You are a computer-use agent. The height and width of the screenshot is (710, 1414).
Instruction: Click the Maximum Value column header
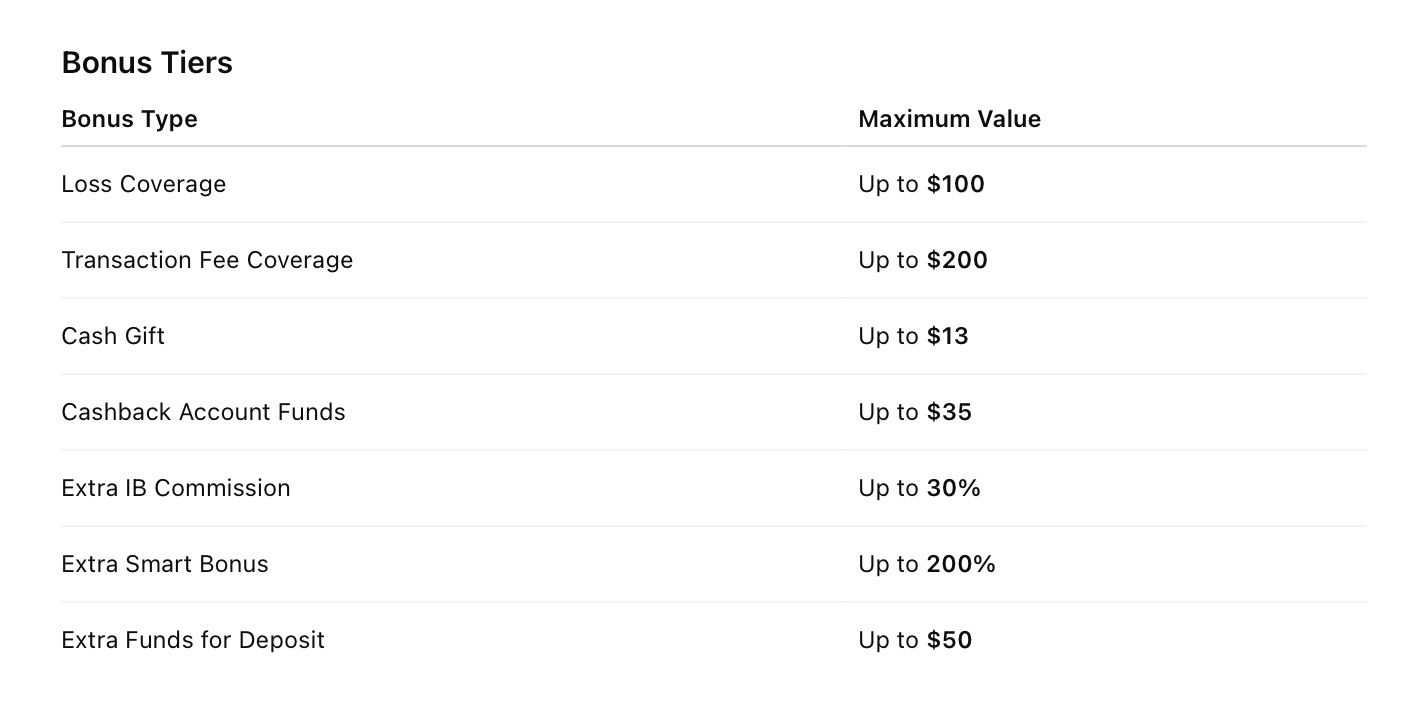click(949, 119)
